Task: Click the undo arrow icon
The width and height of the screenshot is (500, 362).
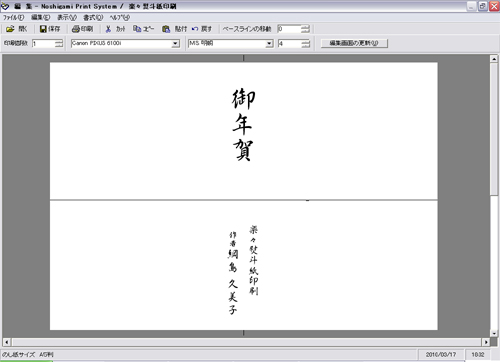Action: tap(195, 29)
